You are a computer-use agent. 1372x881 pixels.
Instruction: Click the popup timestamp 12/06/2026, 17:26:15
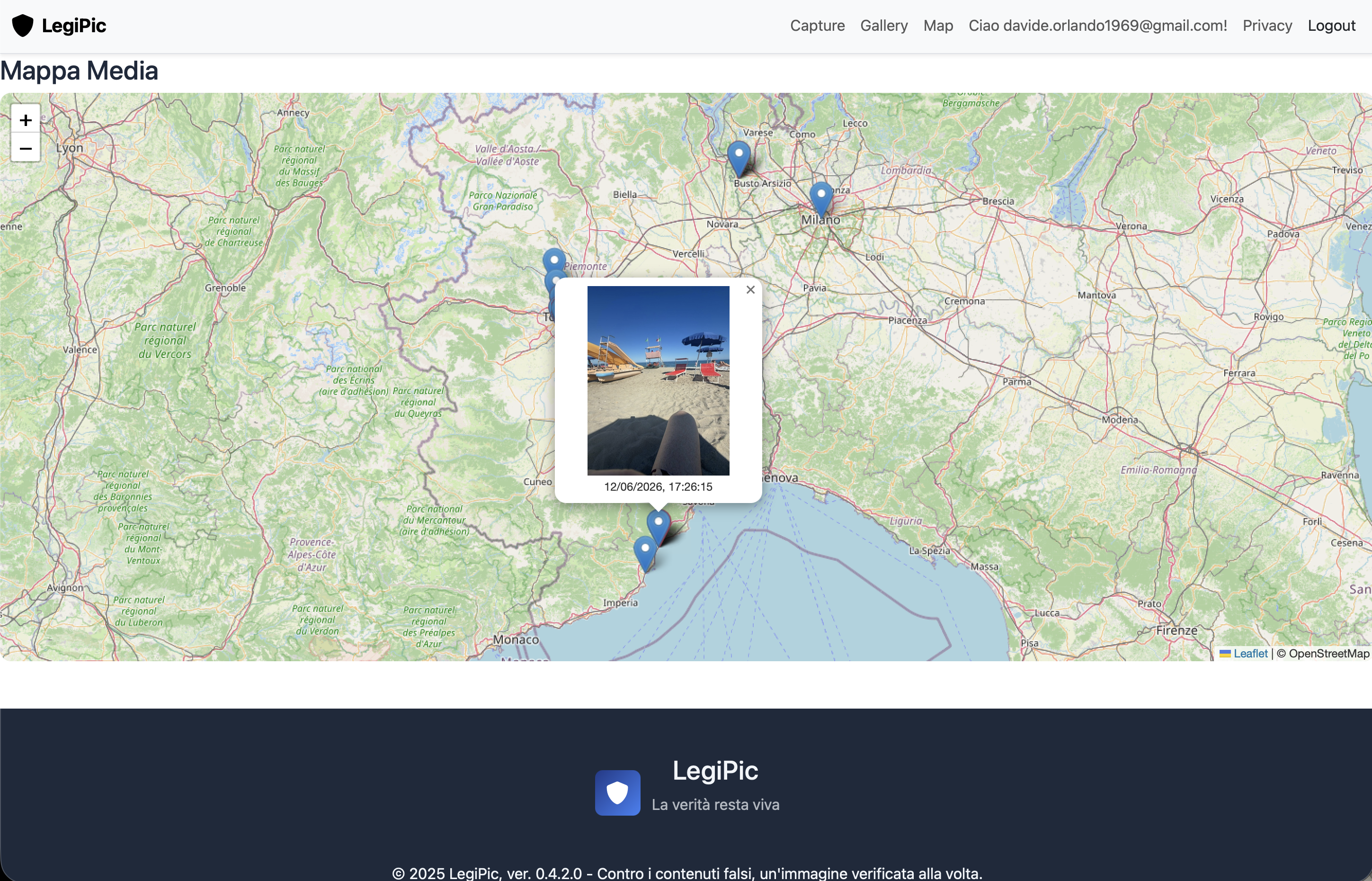click(658, 487)
